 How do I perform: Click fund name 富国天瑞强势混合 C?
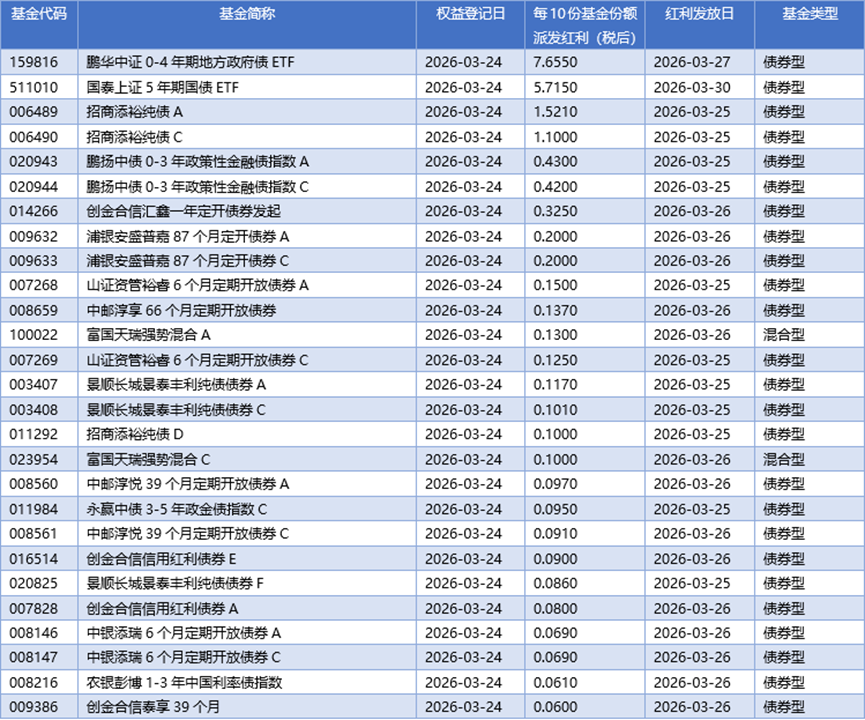pyautogui.click(x=148, y=460)
